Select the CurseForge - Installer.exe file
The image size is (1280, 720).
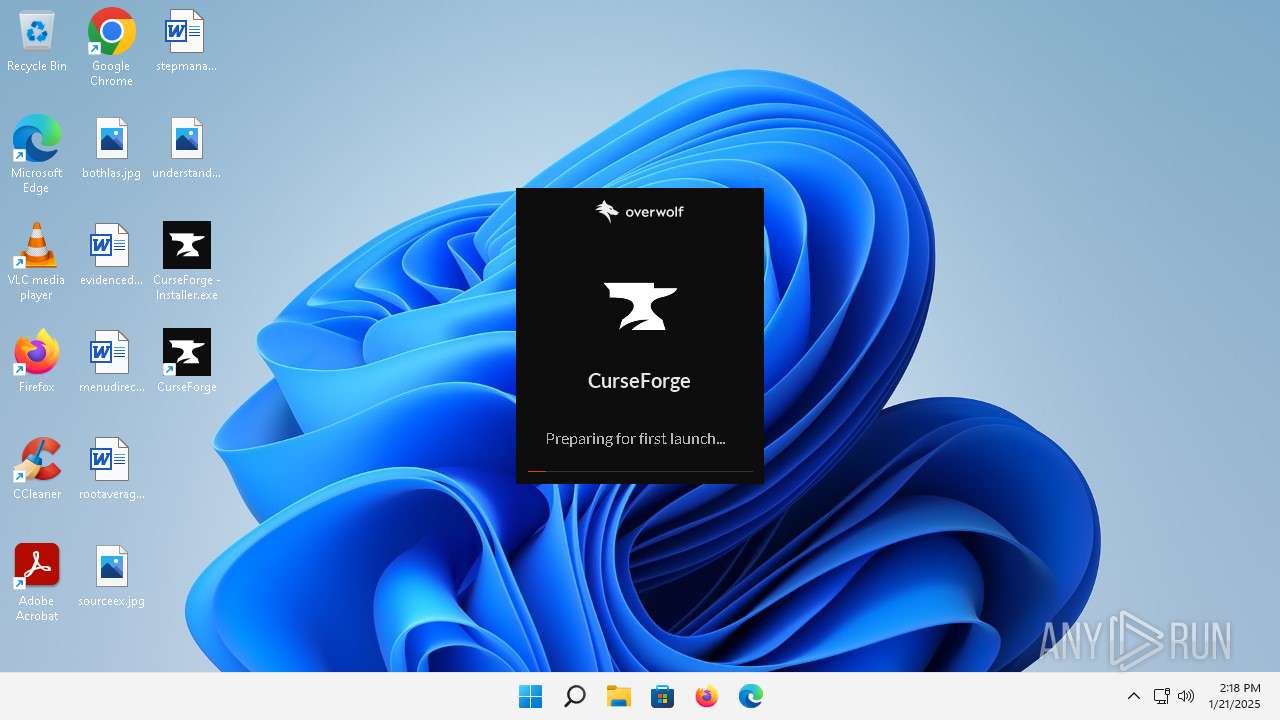click(x=186, y=261)
